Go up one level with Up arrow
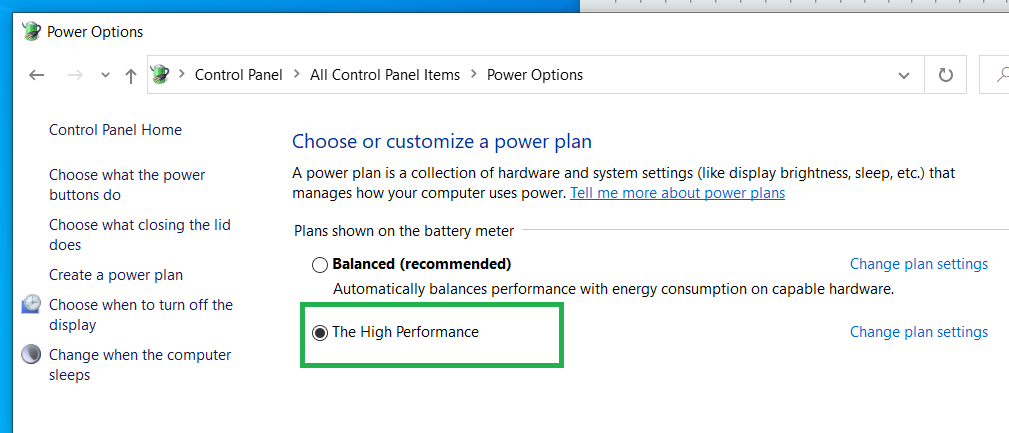Image resolution: width=1009 pixels, height=433 pixels. click(x=131, y=75)
